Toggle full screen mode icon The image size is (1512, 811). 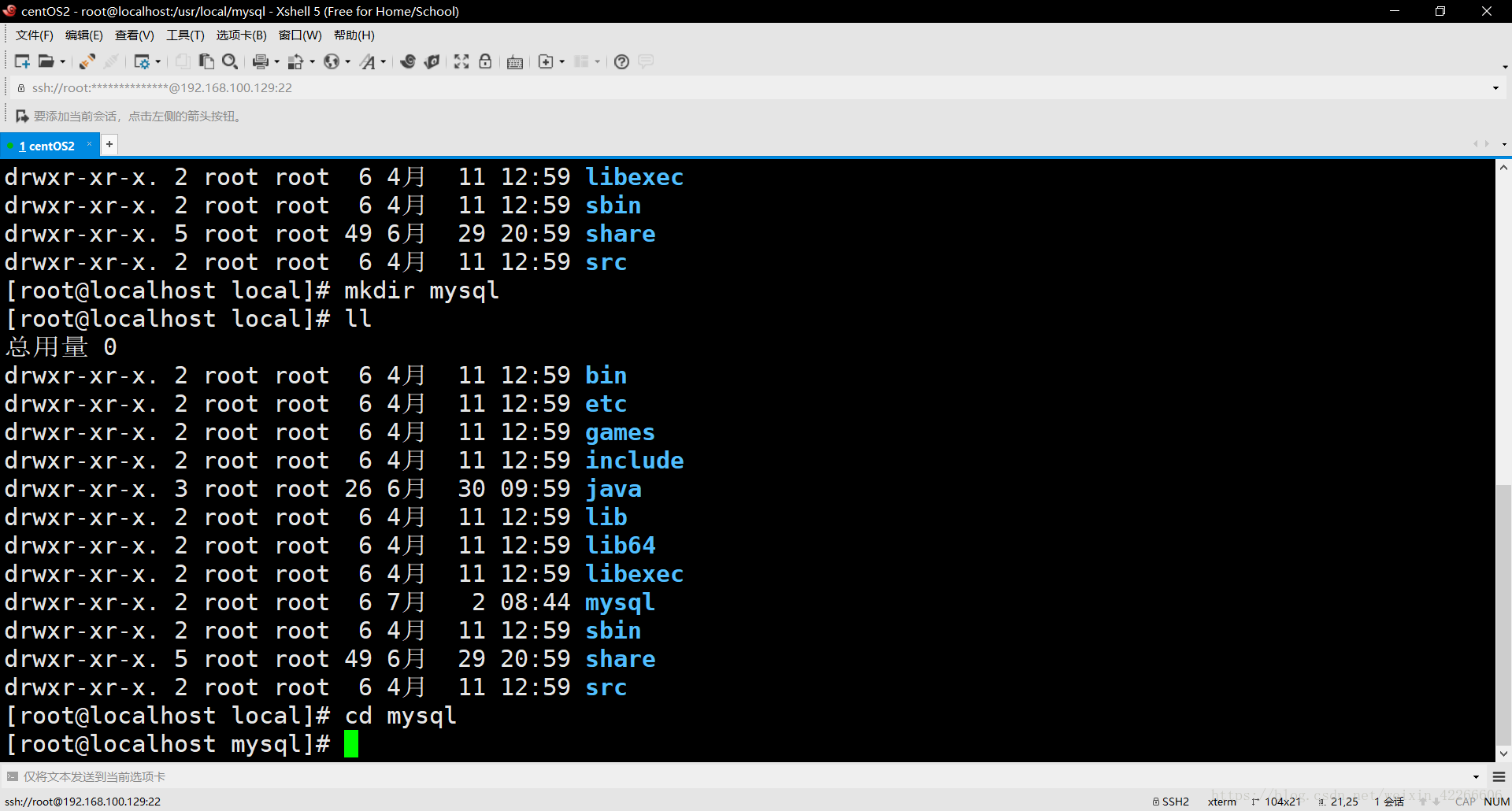pos(461,61)
